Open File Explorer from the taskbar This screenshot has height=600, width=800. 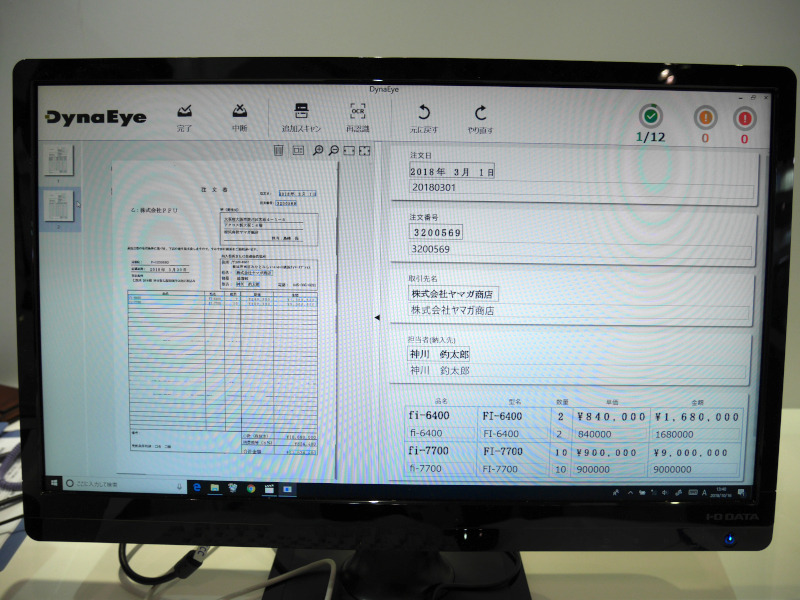point(215,488)
